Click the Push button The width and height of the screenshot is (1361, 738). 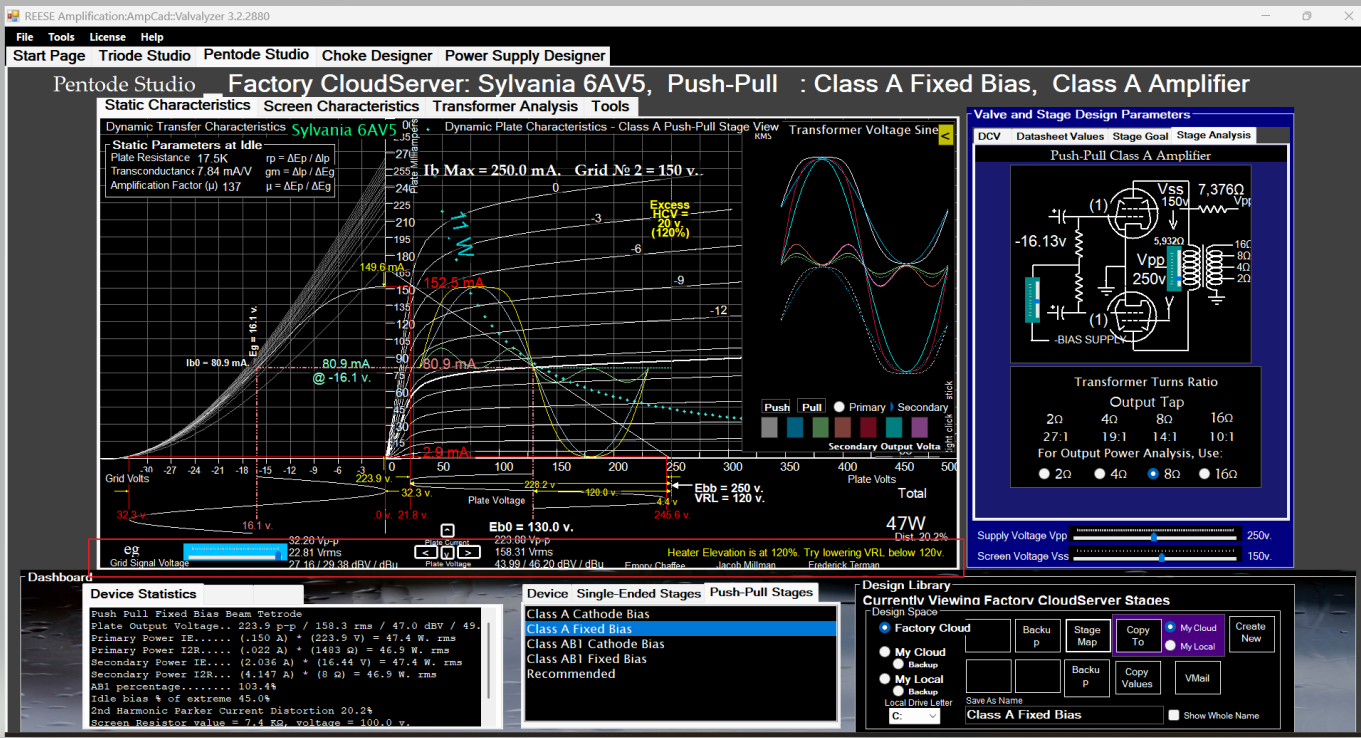[777, 407]
